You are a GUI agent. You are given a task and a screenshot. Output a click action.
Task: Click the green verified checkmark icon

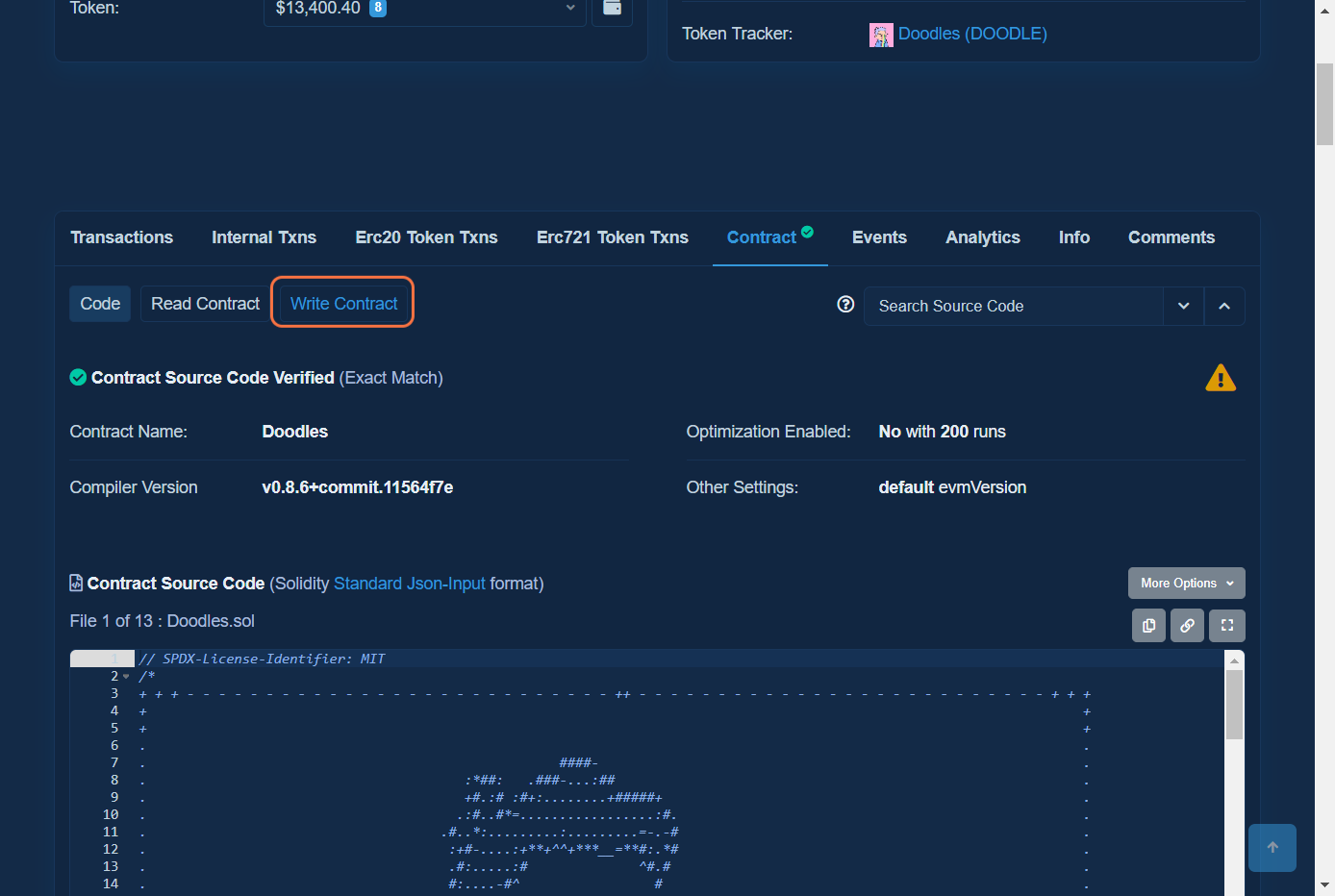[x=78, y=378]
